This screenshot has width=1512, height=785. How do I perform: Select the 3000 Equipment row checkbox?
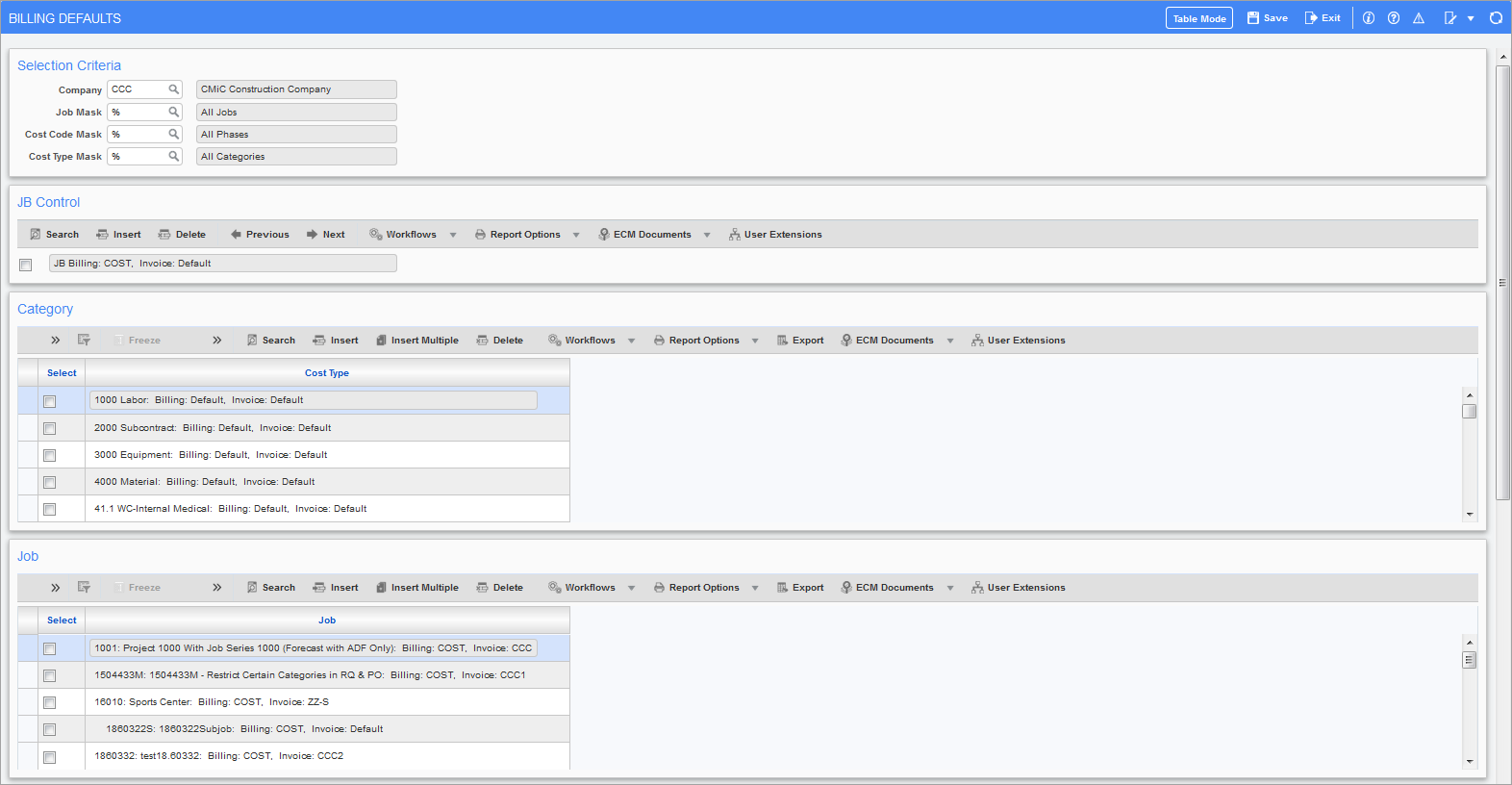(49, 455)
